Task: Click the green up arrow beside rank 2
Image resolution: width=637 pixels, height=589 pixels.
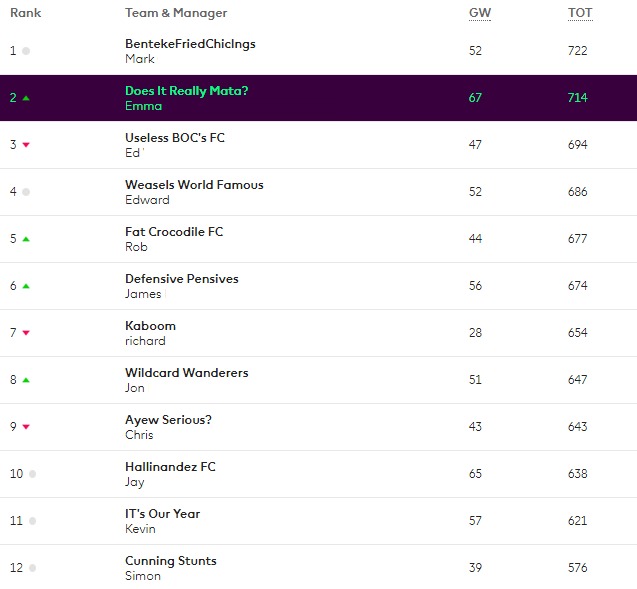Action: coord(26,98)
